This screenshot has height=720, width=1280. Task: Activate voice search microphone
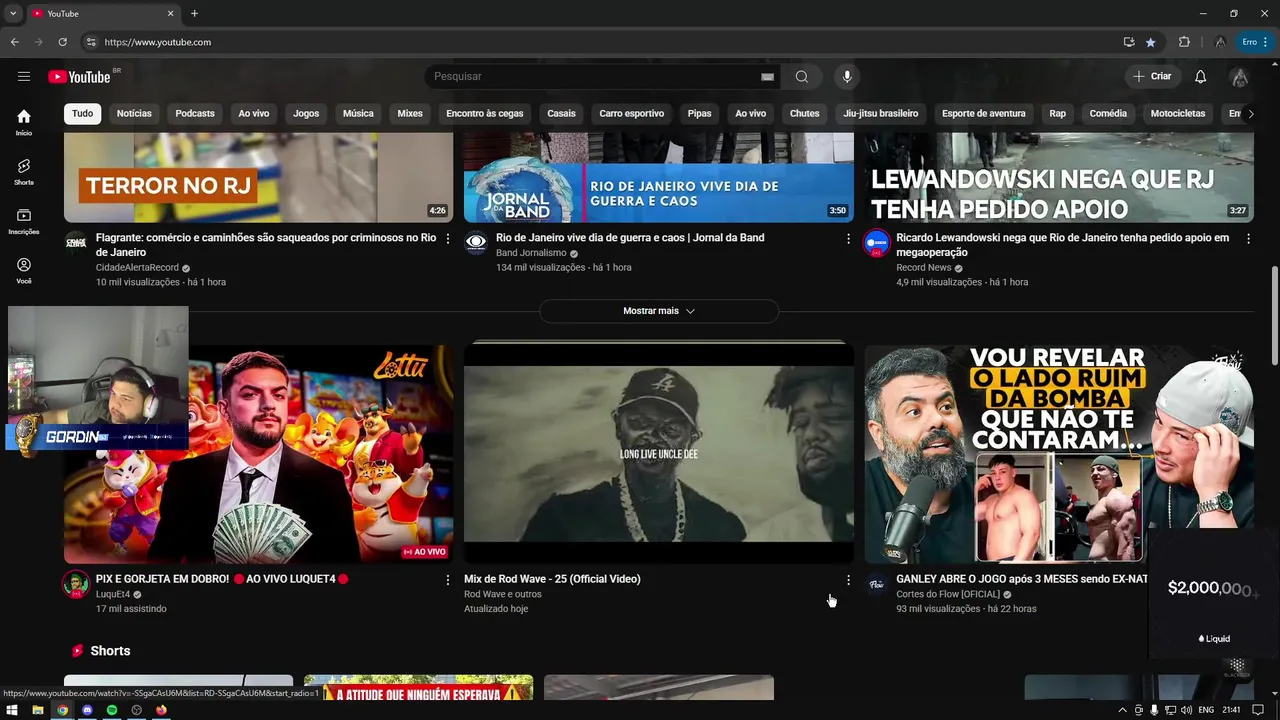point(847,76)
